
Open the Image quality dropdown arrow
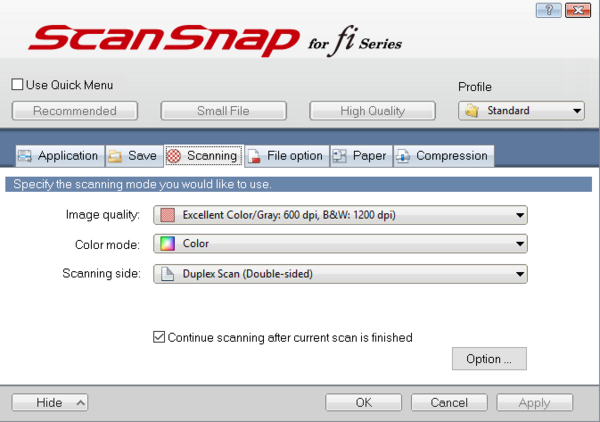click(x=520, y=215)
